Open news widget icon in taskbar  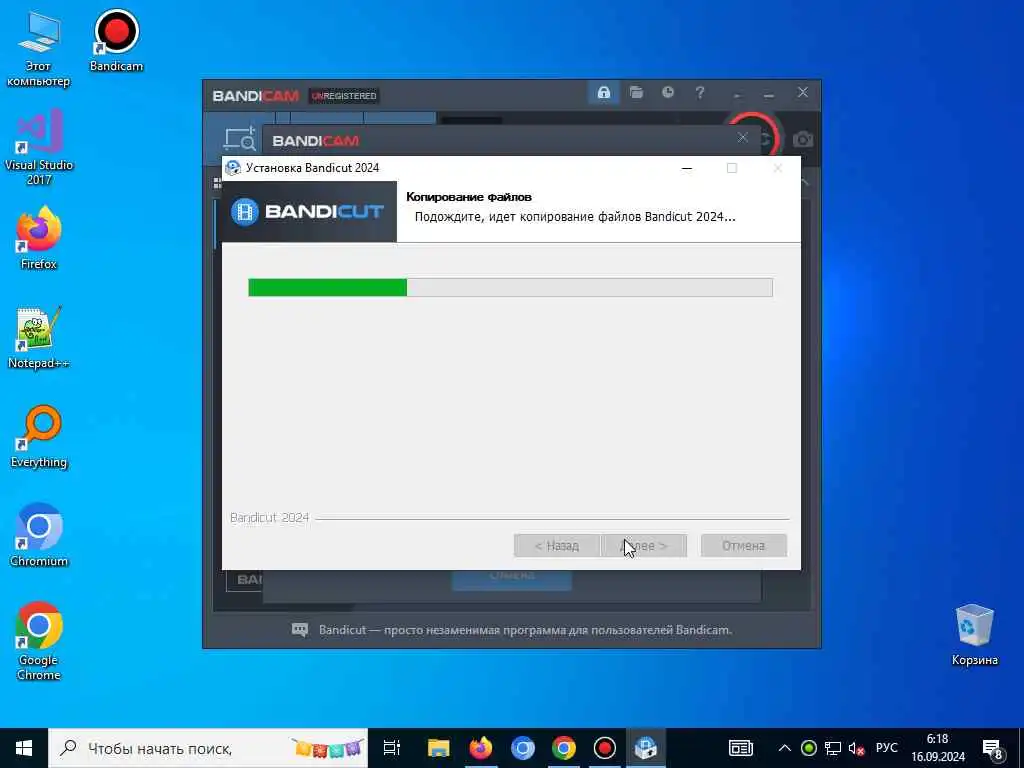pos(741,748)
